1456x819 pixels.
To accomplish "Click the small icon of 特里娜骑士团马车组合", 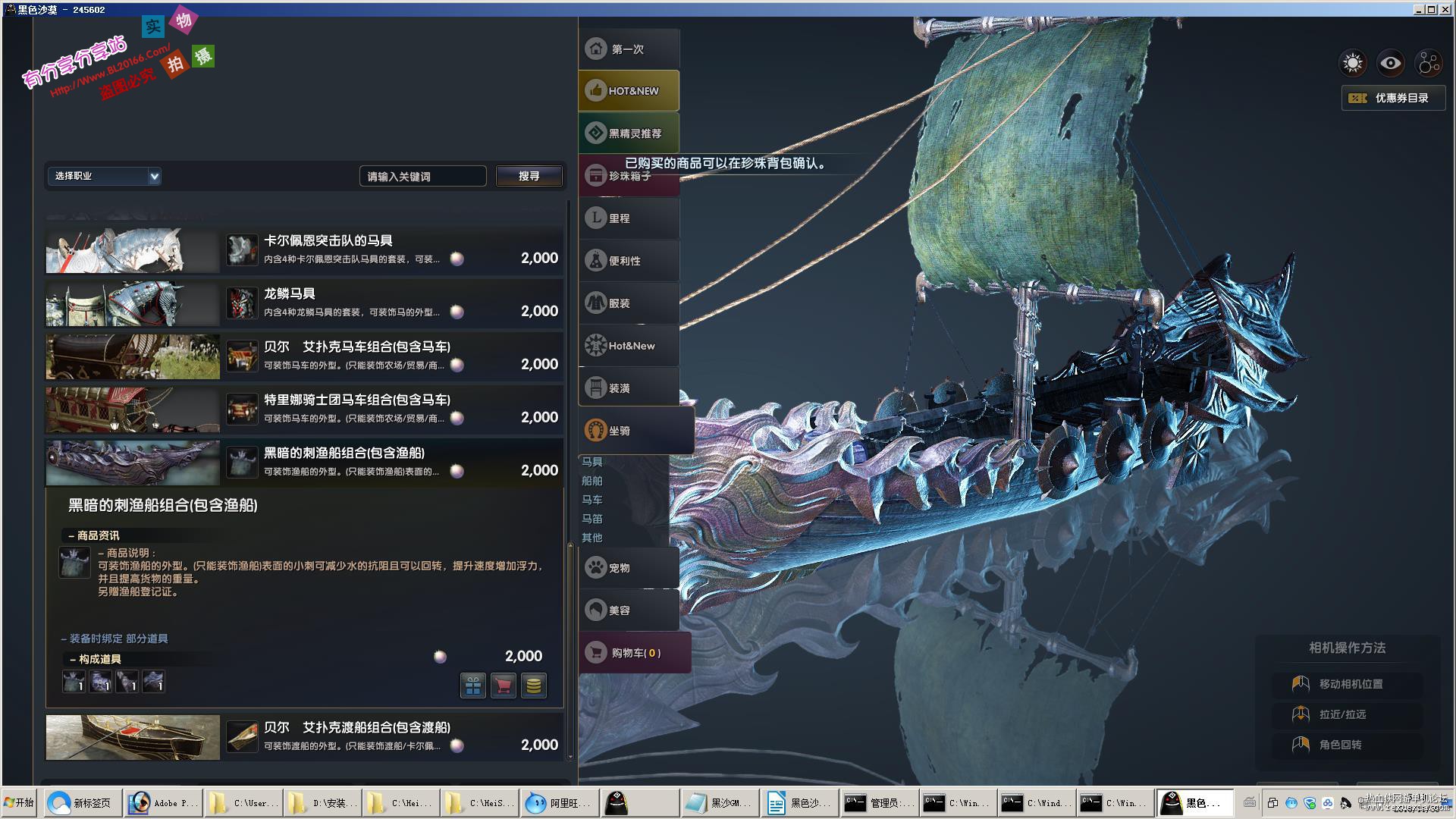I will coord(243,409).
